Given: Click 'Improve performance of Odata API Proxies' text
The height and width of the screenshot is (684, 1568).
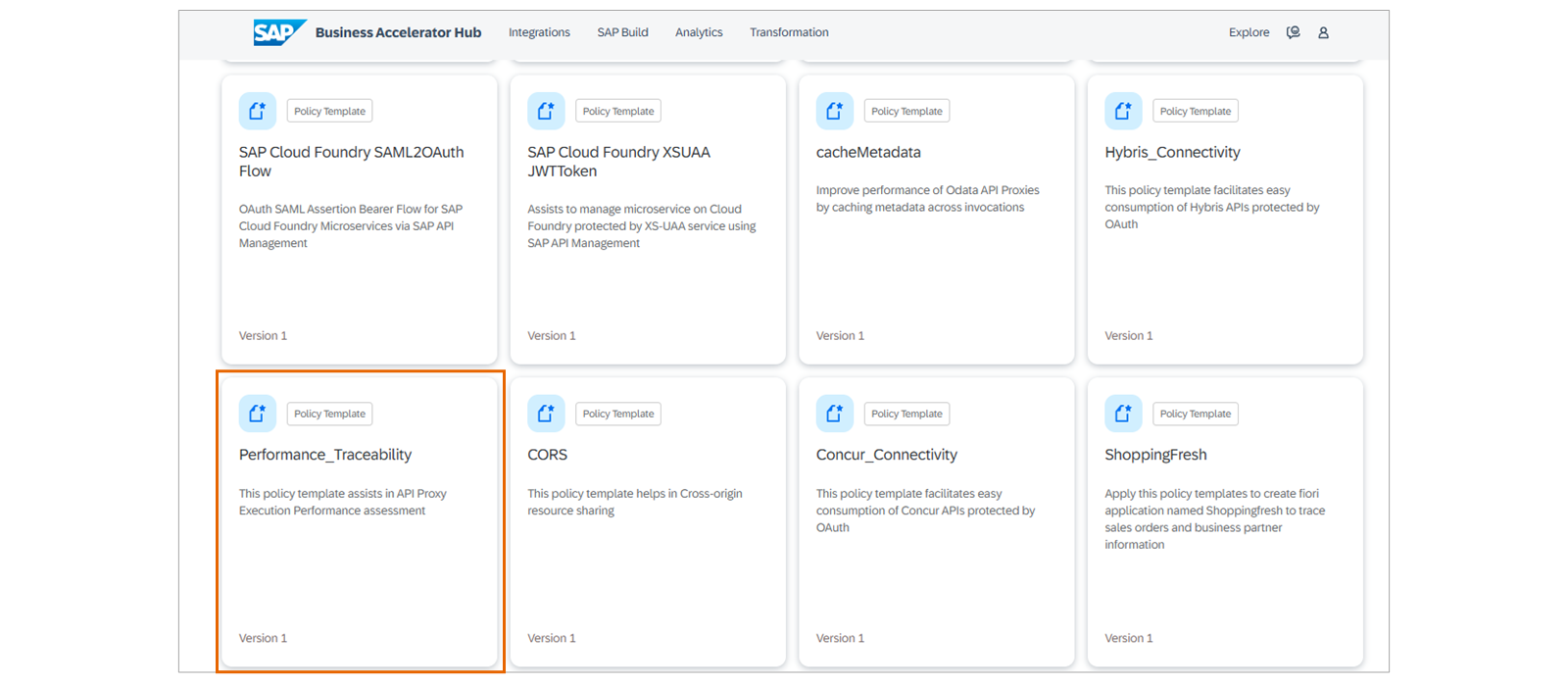Looking at the screenshot, I should [x=927, y=199].
